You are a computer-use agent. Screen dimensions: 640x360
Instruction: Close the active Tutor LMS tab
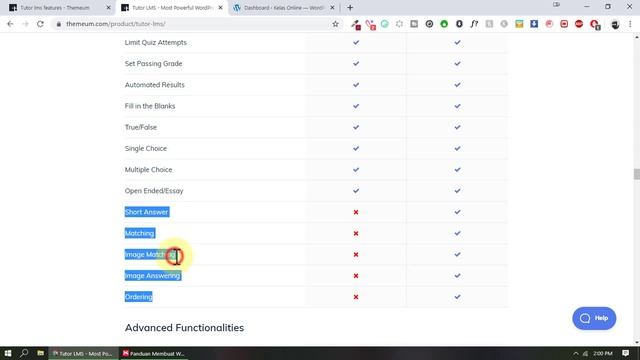click(x=220, y=8)
